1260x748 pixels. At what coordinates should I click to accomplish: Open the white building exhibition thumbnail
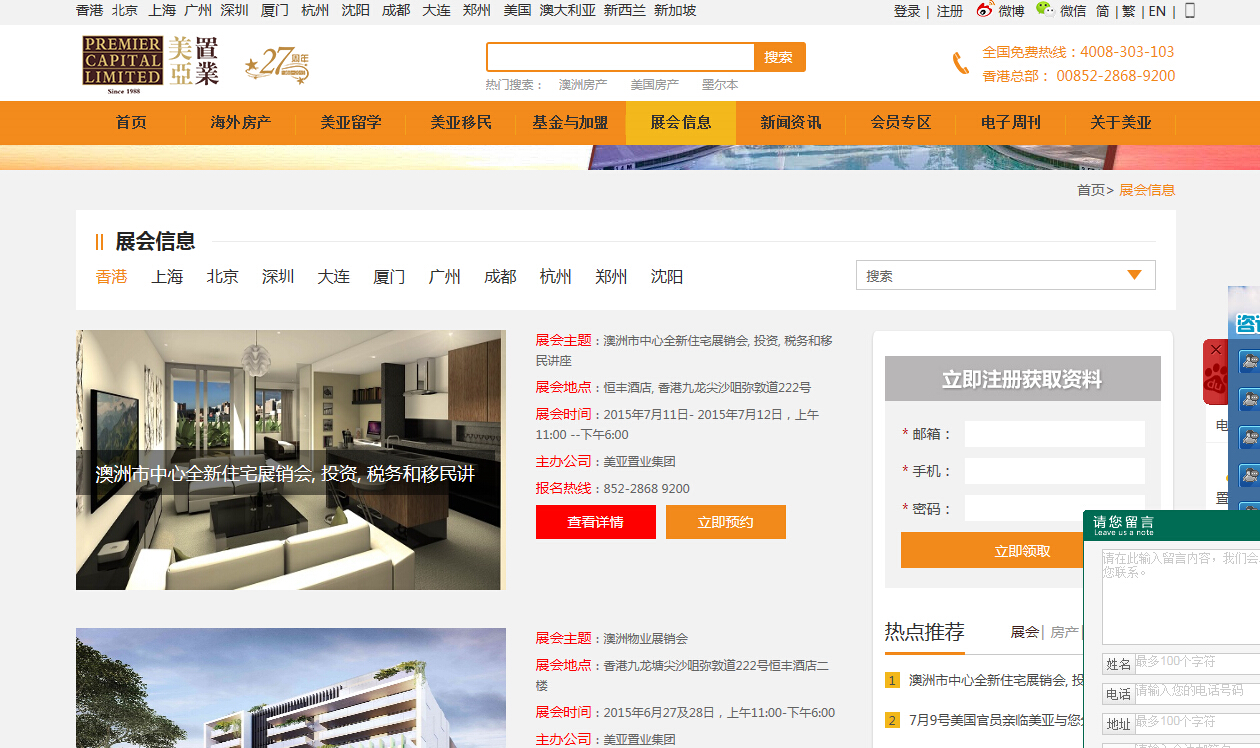point(291,688)
